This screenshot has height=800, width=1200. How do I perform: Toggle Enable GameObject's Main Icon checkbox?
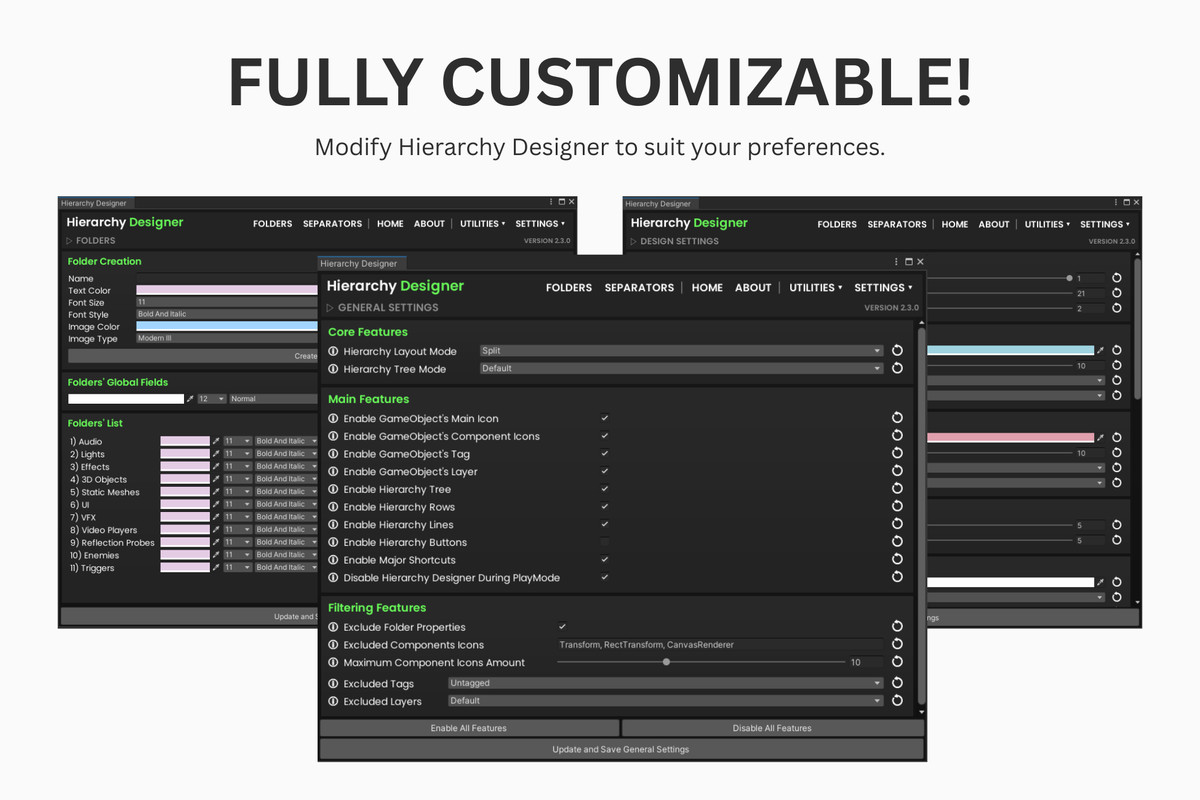pos(605,418)
